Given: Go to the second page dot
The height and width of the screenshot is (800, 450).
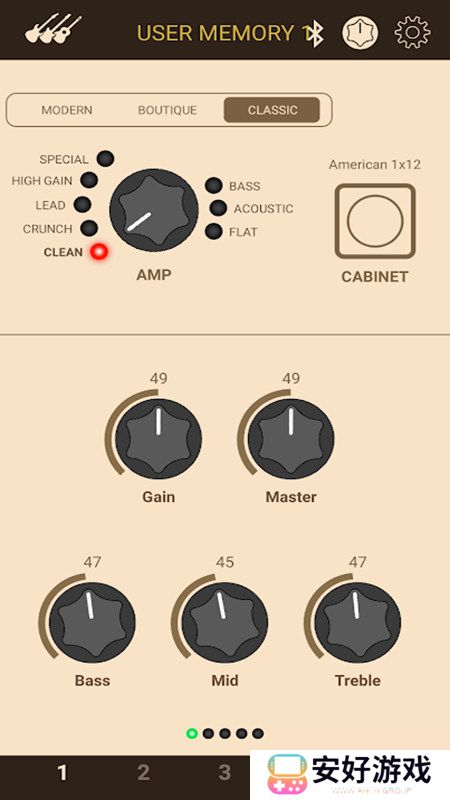Looking at the screenshot, I should pyautogui.click(x=208, y=734).
